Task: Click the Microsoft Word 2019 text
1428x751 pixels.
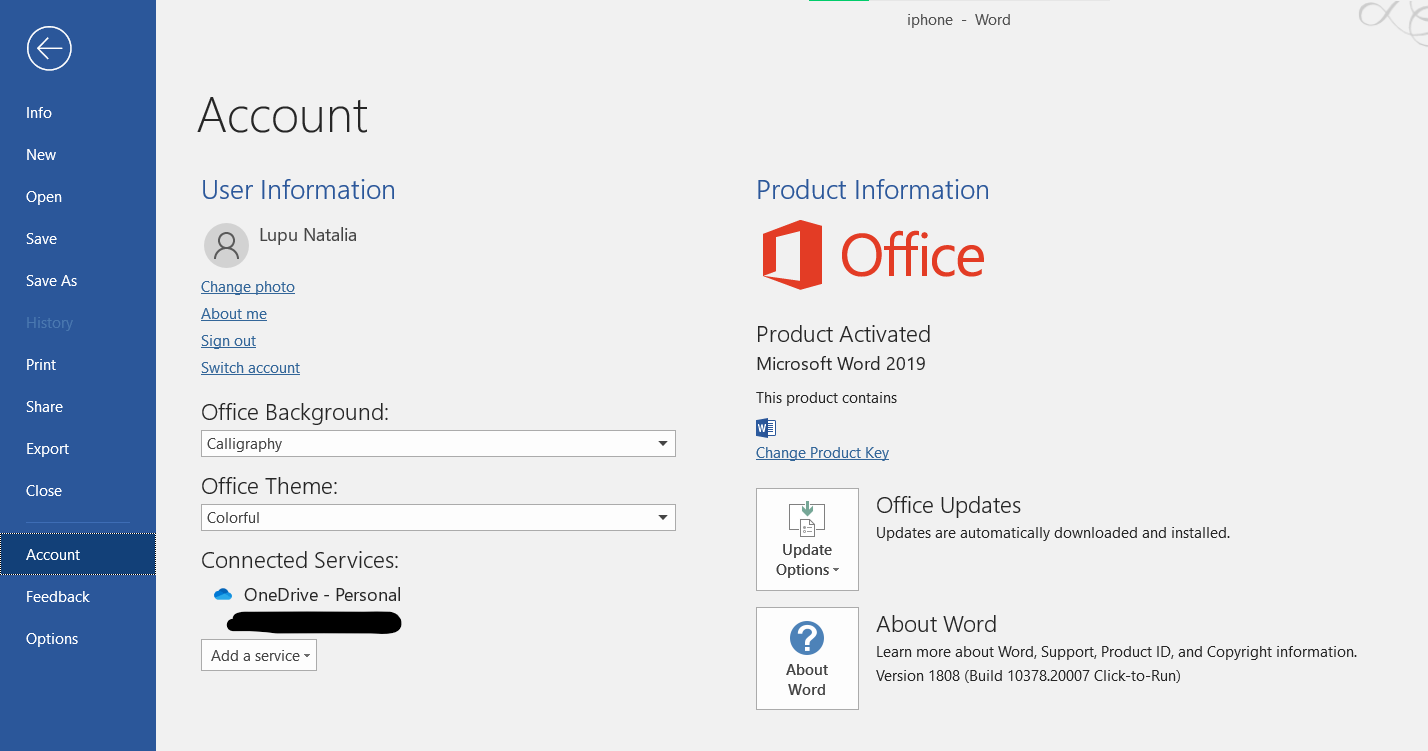Action: pyautogui.click(x=841, y=364)
